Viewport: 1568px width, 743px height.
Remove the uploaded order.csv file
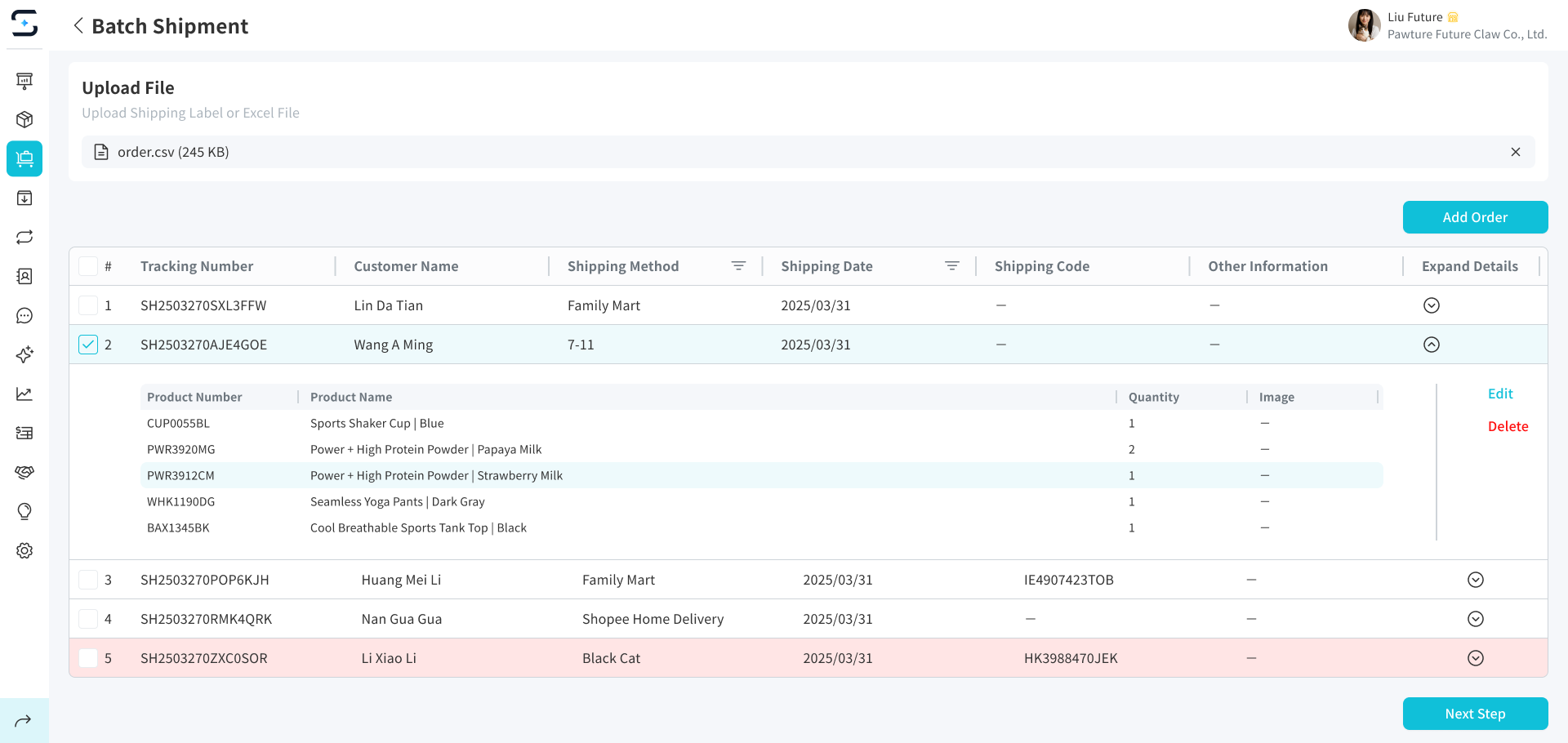pos(1515,152)
